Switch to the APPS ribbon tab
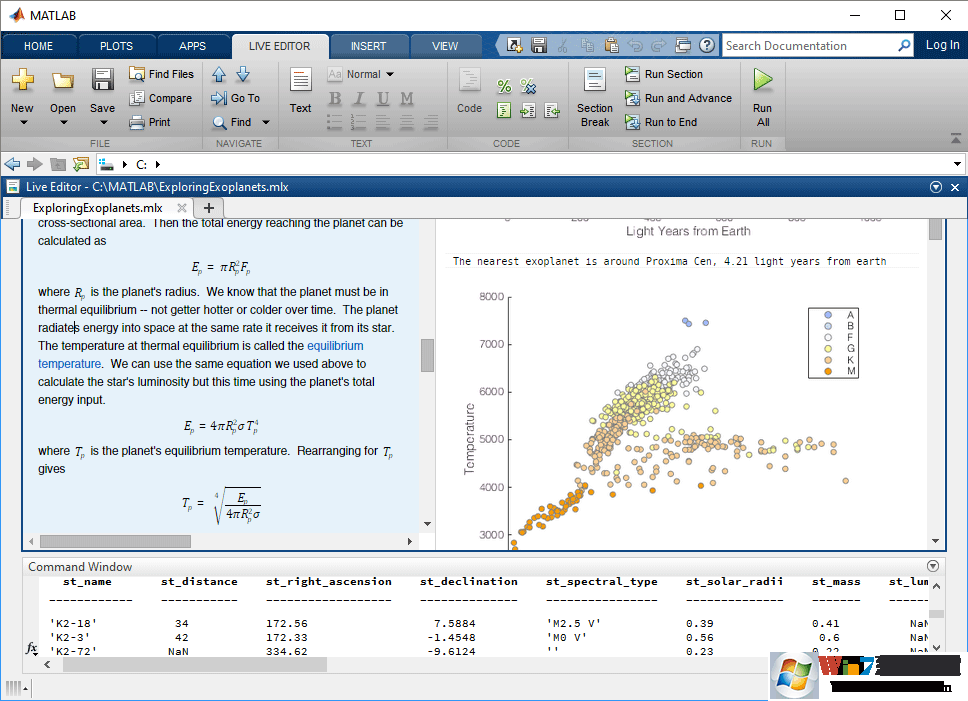Viewport: 968px width, 701px height. pyautogui.click(x=193, y=45)
